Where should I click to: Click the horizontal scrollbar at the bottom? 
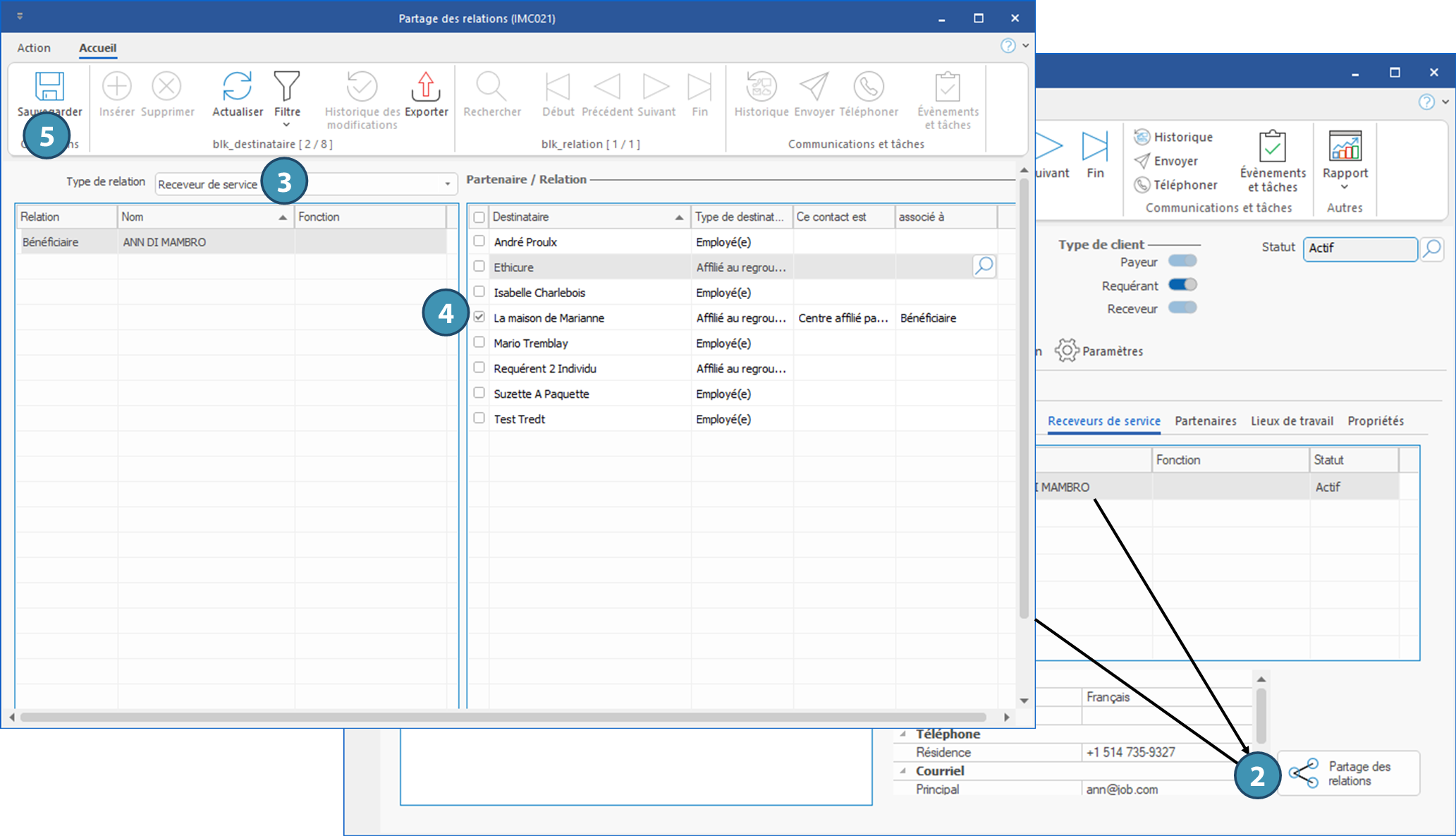coord(502,717)
